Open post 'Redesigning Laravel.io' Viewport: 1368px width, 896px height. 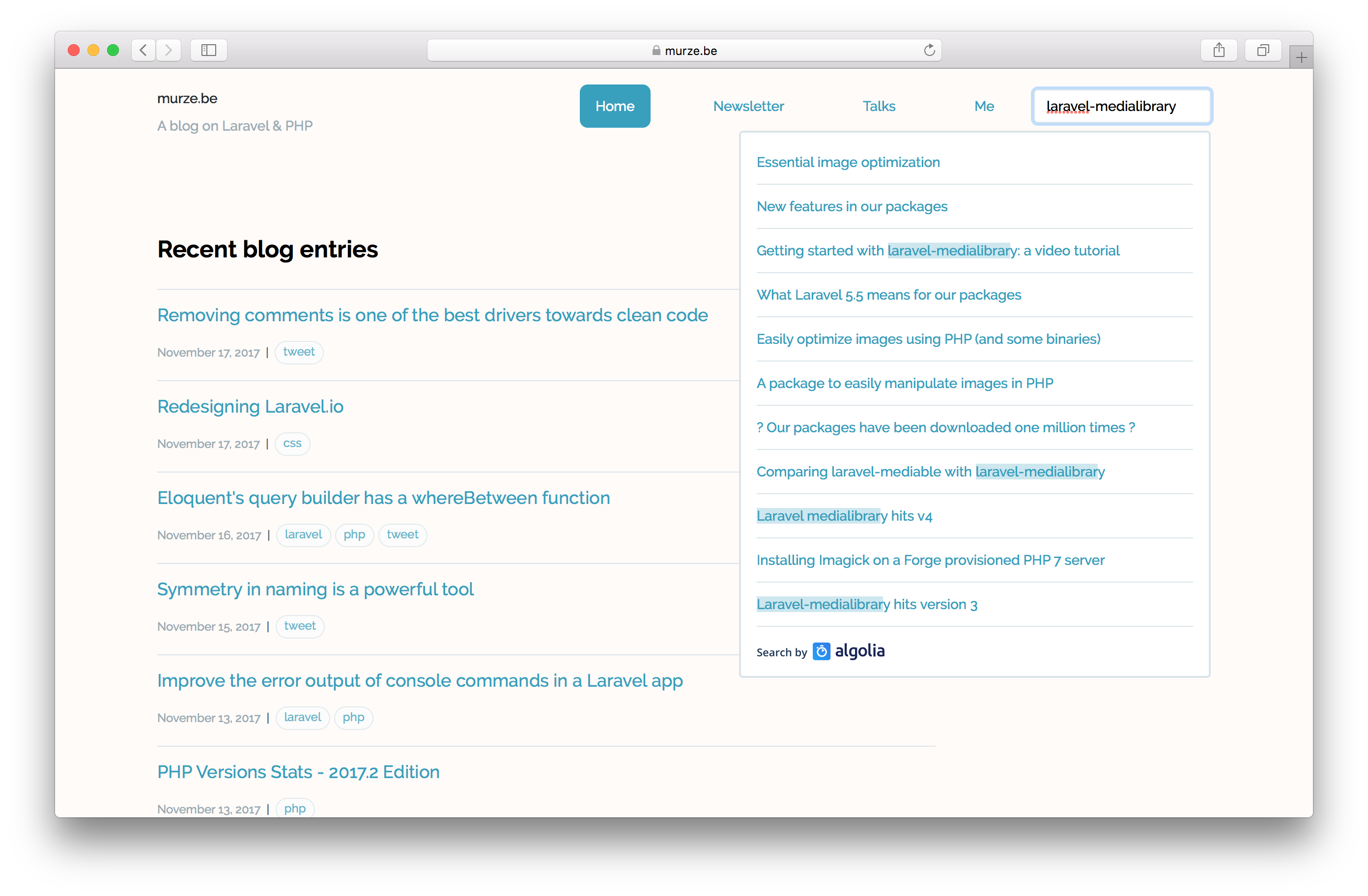(x=250, y=406)
